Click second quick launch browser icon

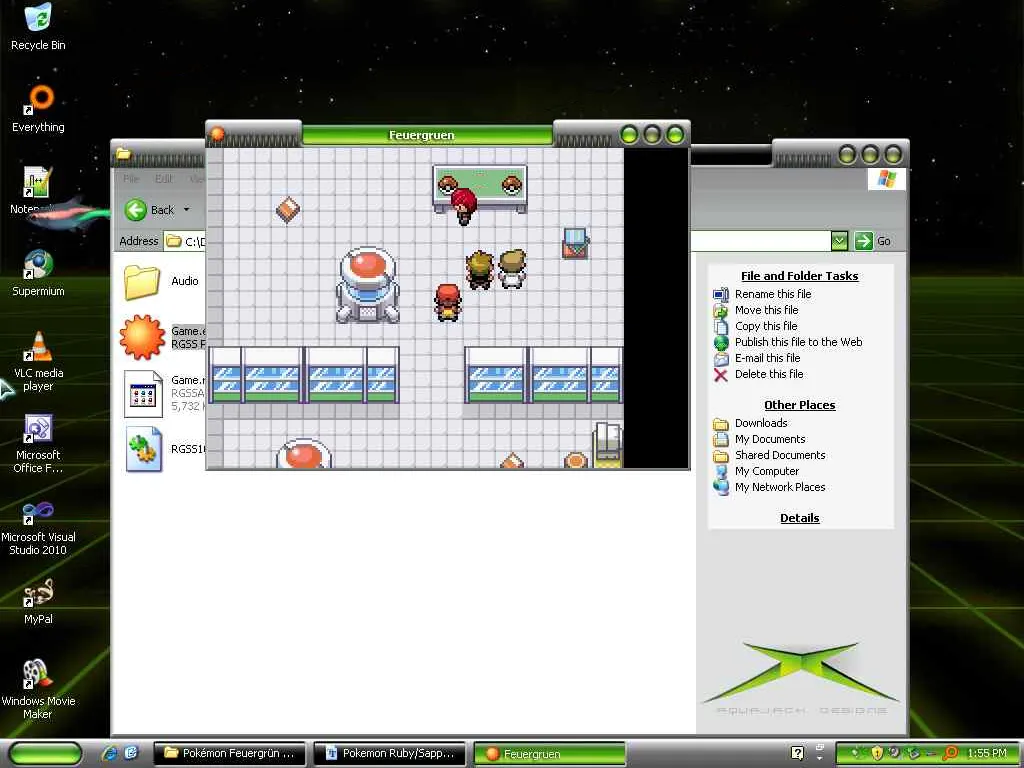click(131, 754)
